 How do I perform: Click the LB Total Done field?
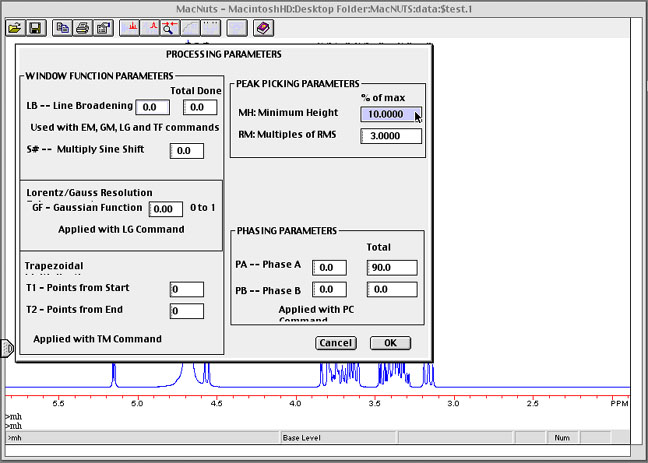pos(199,107)
